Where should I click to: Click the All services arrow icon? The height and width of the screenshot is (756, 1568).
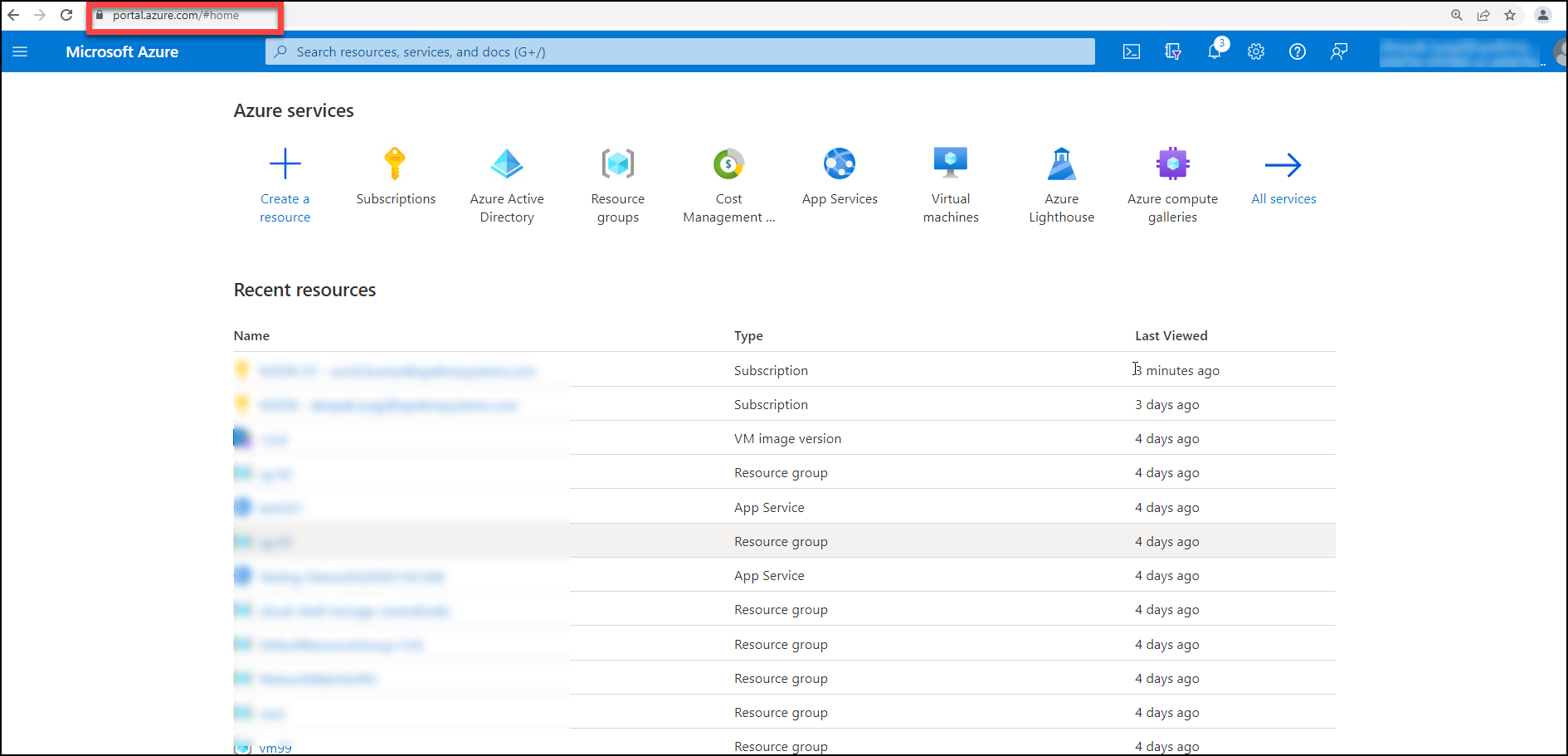[1283, 164]
